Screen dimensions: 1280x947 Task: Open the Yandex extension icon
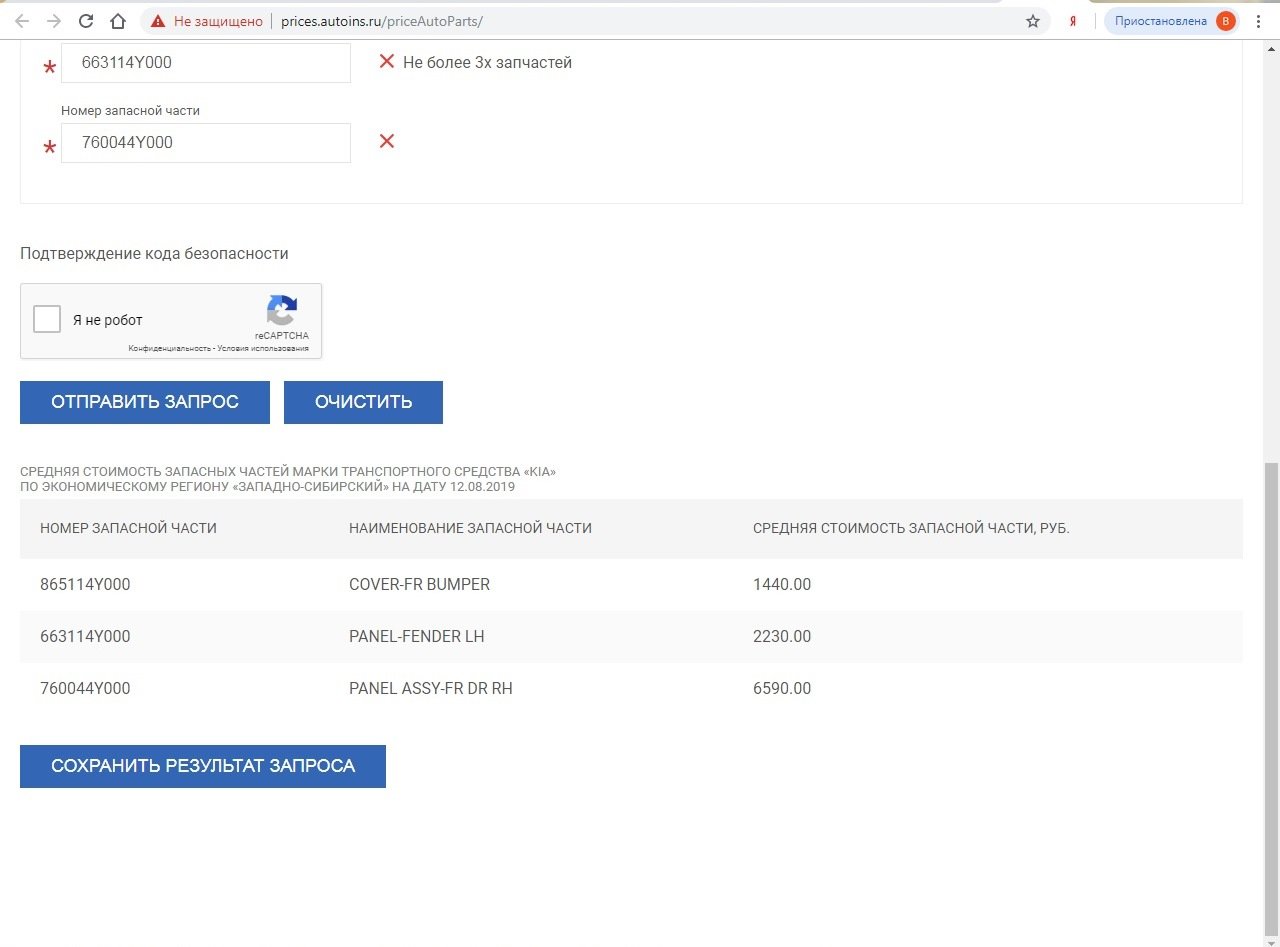click(x=1073, y=21)
